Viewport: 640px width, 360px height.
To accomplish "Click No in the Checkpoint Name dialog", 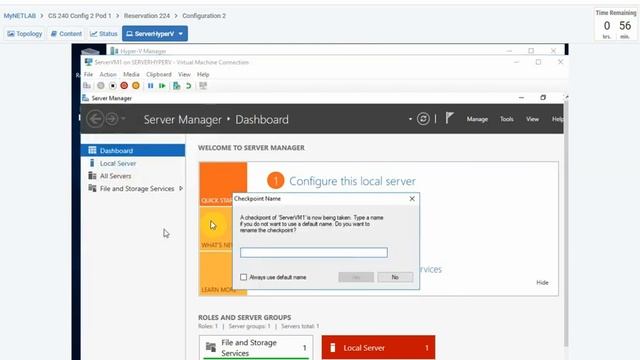I will tap(395, 277).
